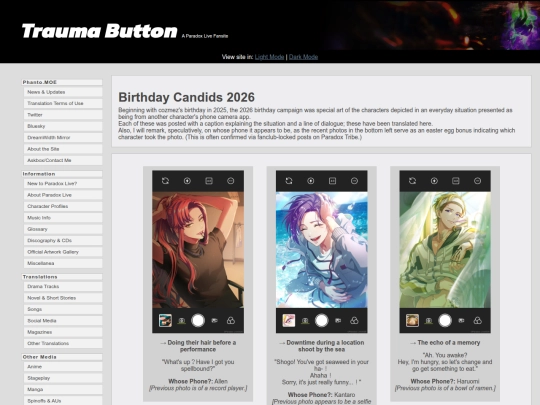The height and width of the screenshot is (405, 540).
Task: Click aspect ratio icon on seaside phone card
Action: pyautogui.click(x=332, y=181)
